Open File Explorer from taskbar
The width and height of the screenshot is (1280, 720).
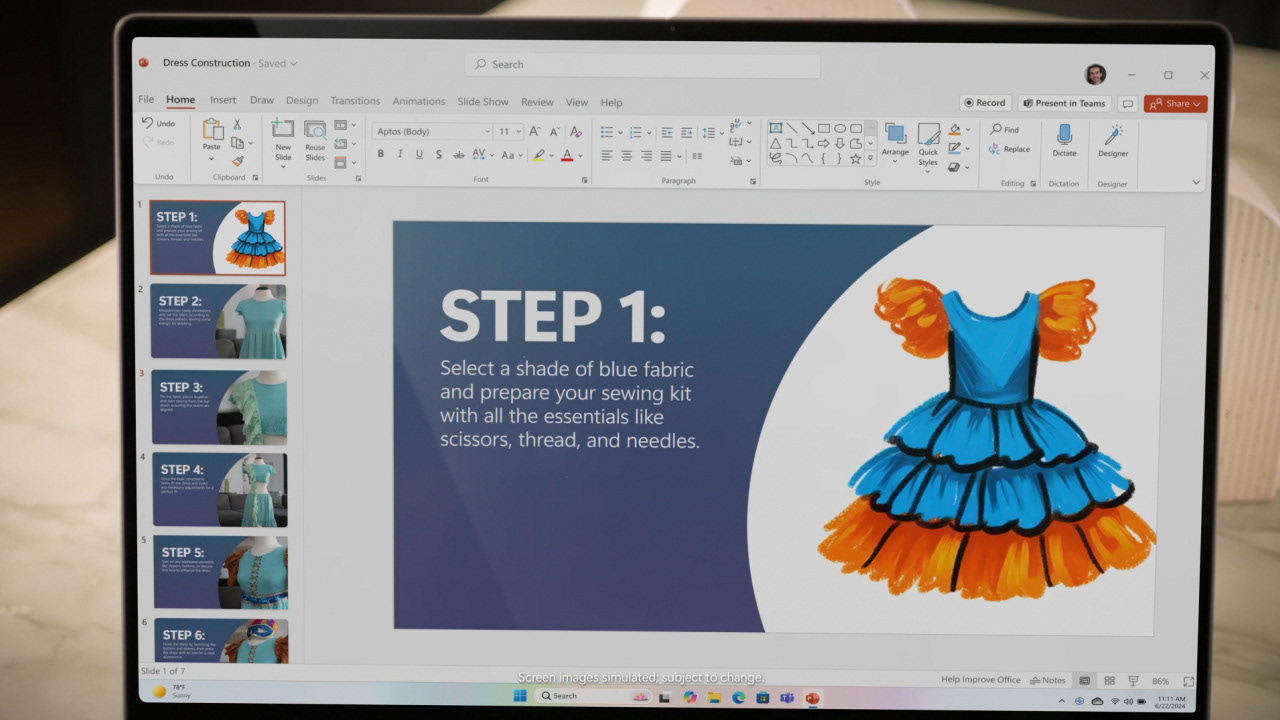coord(715,697)
